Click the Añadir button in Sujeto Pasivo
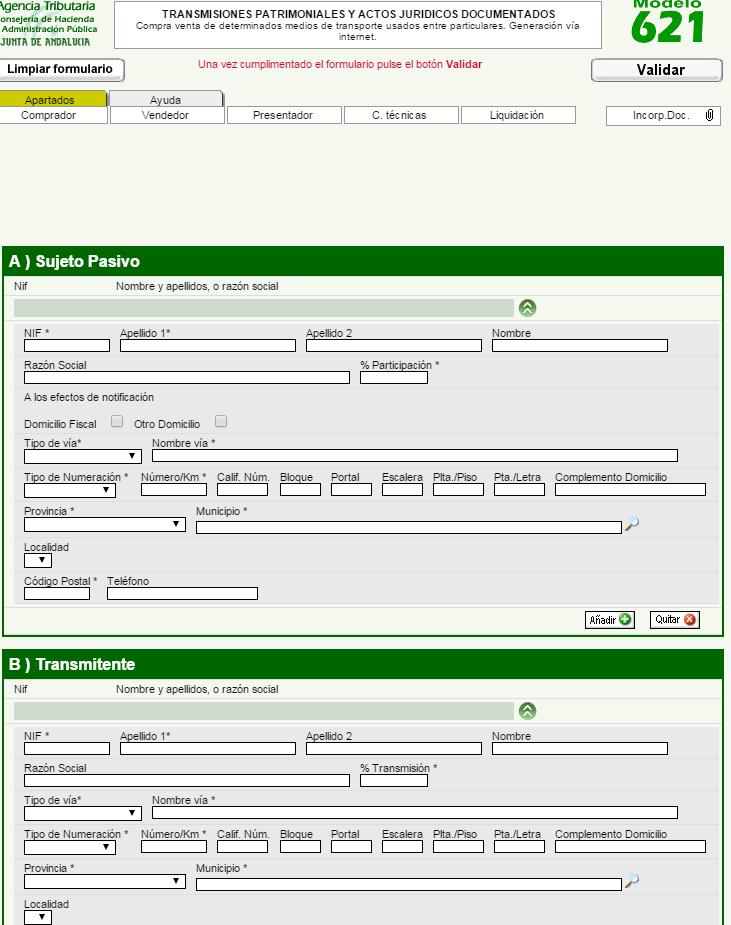The image size is (731, 925). click(x=609, y=619)
